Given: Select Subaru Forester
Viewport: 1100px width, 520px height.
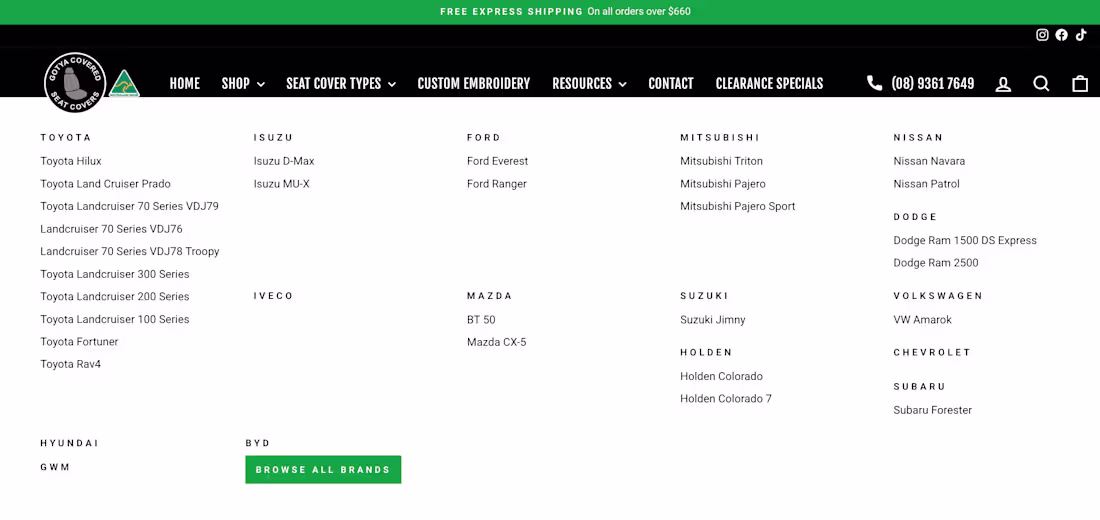Looking at the screenshot, I should [x=932, y=411].
